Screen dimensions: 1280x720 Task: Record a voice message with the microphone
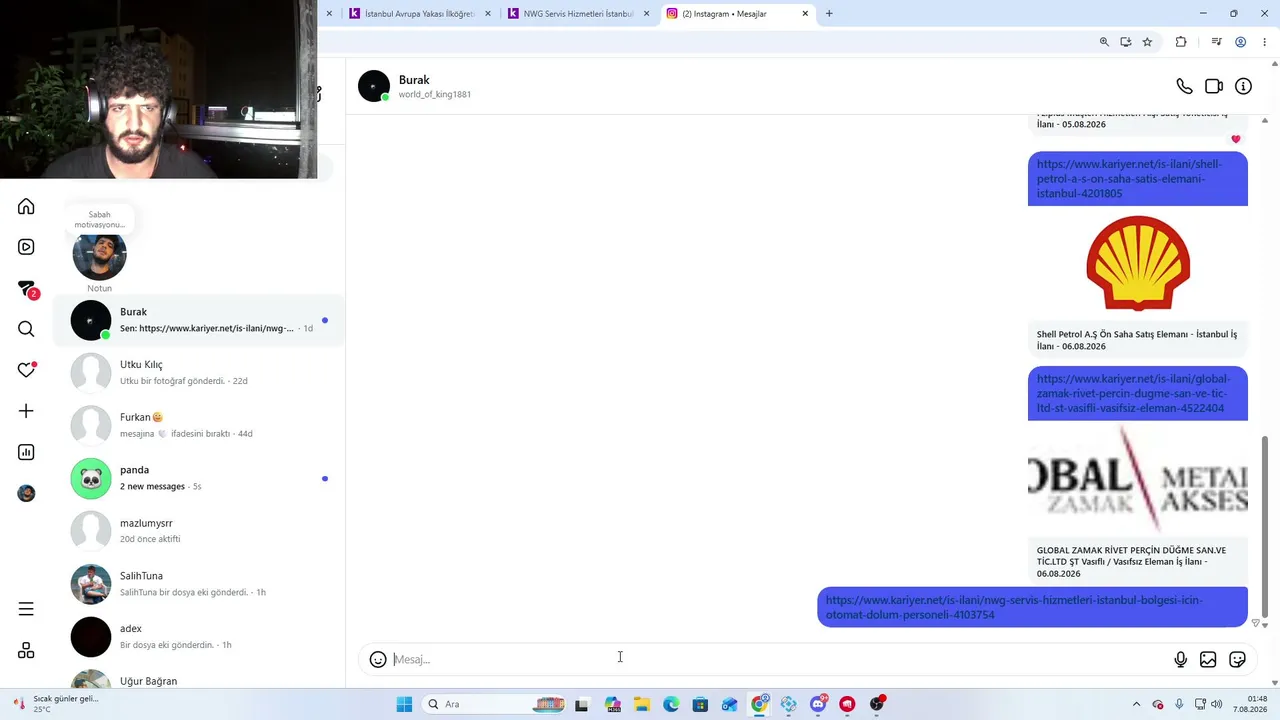[1181, 659]
